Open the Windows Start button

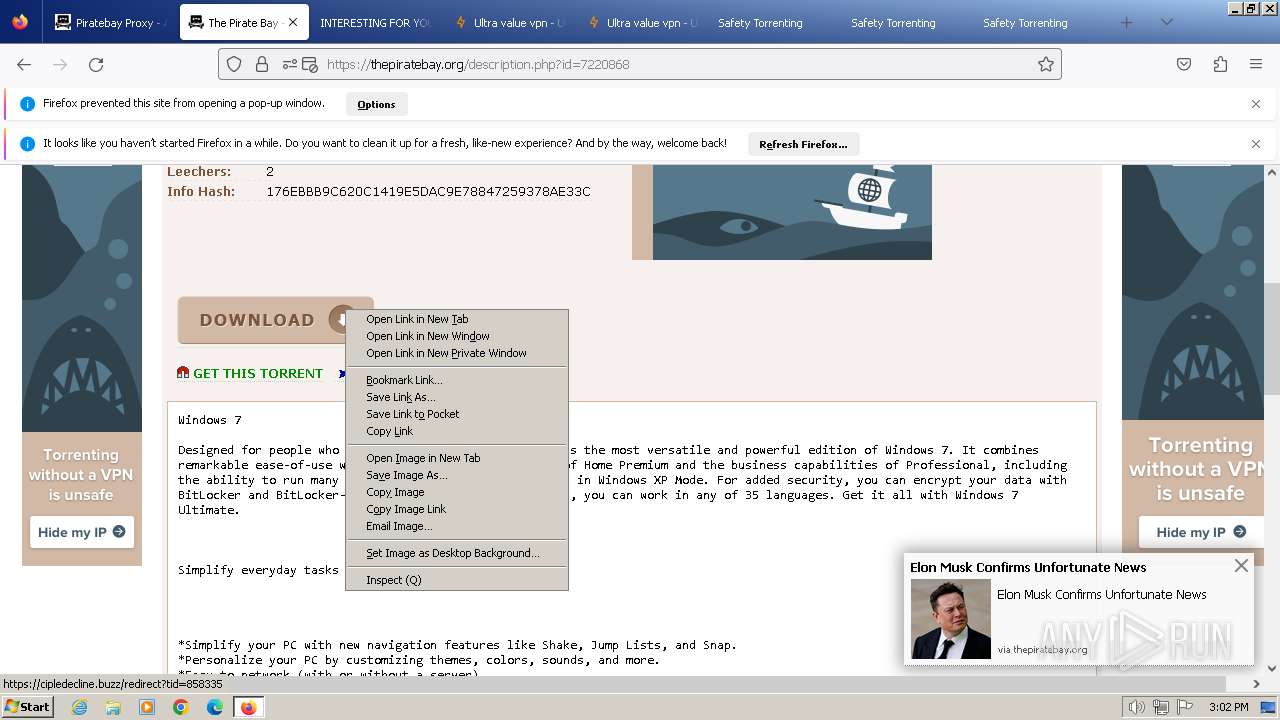click(x=28, y=706)
